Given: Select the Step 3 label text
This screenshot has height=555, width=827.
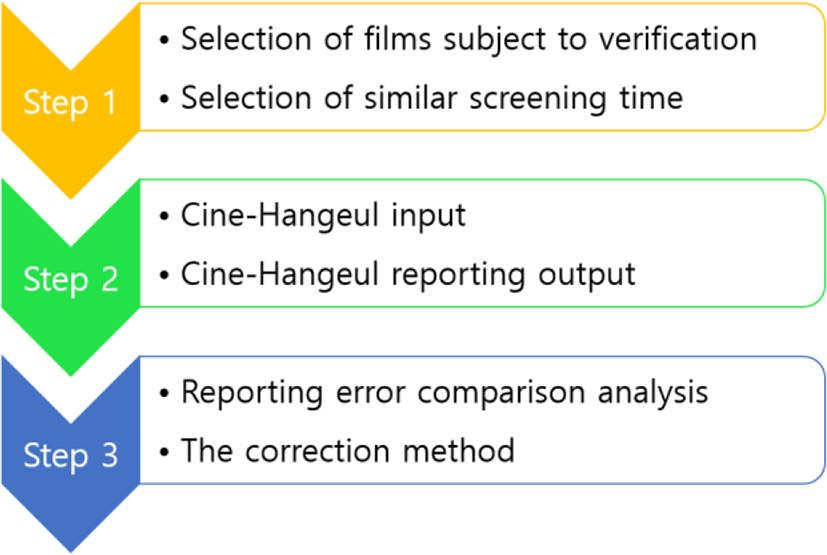Looking at the screenshot, I should tap(71, 455).
